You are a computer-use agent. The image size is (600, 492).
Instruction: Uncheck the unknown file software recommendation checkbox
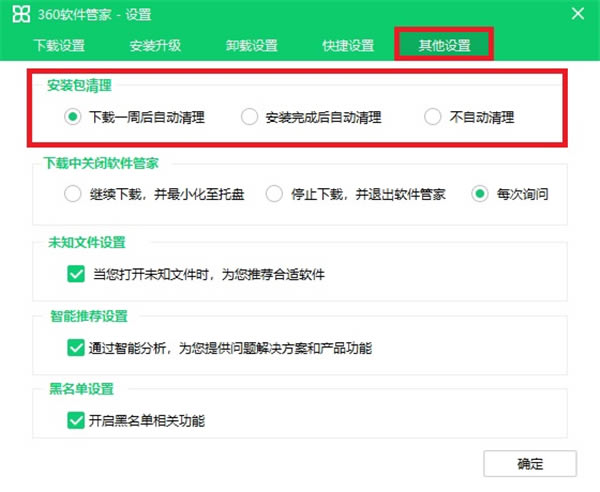(x=75, y=273)
